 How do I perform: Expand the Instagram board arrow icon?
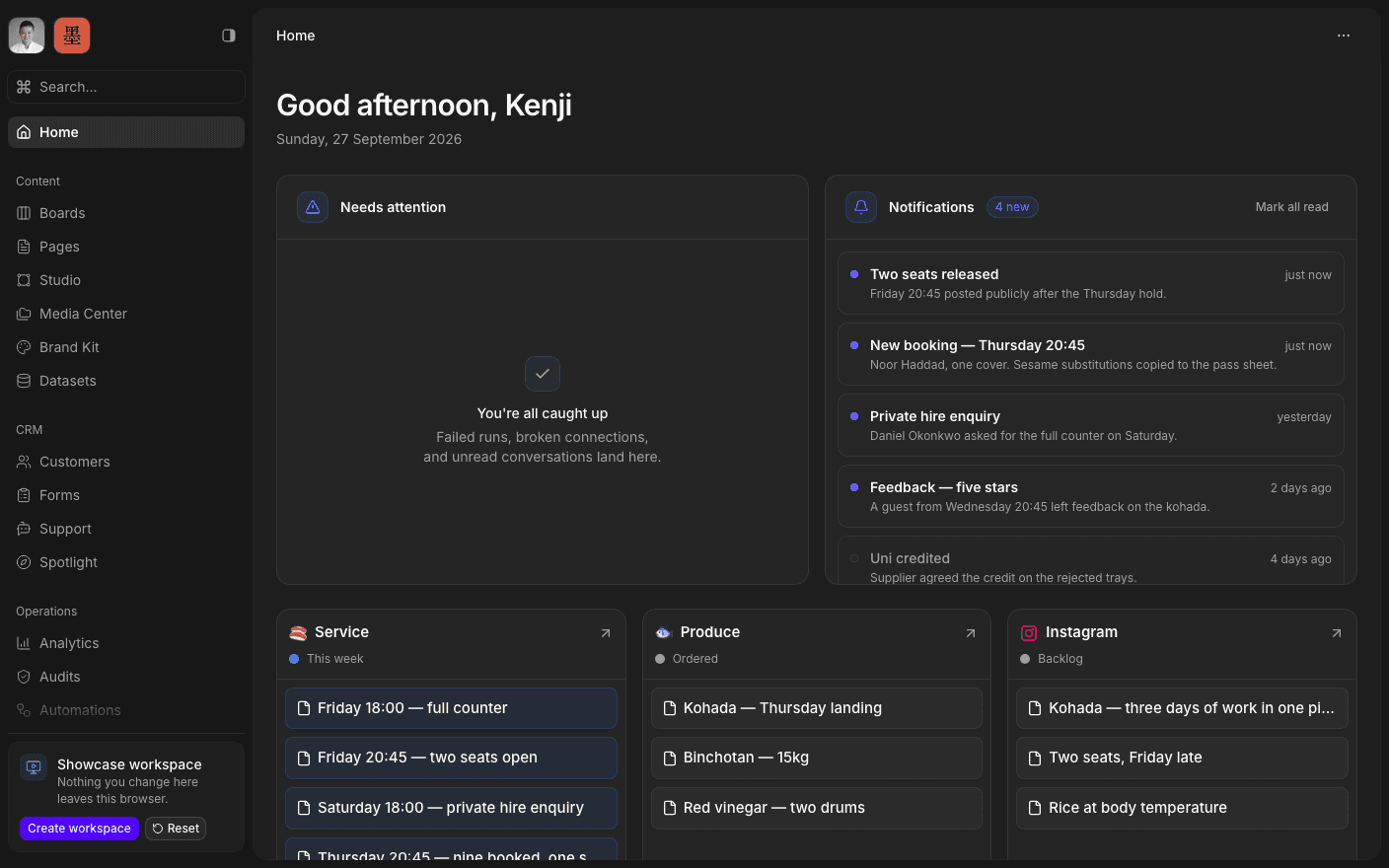tap(1337, 633)
